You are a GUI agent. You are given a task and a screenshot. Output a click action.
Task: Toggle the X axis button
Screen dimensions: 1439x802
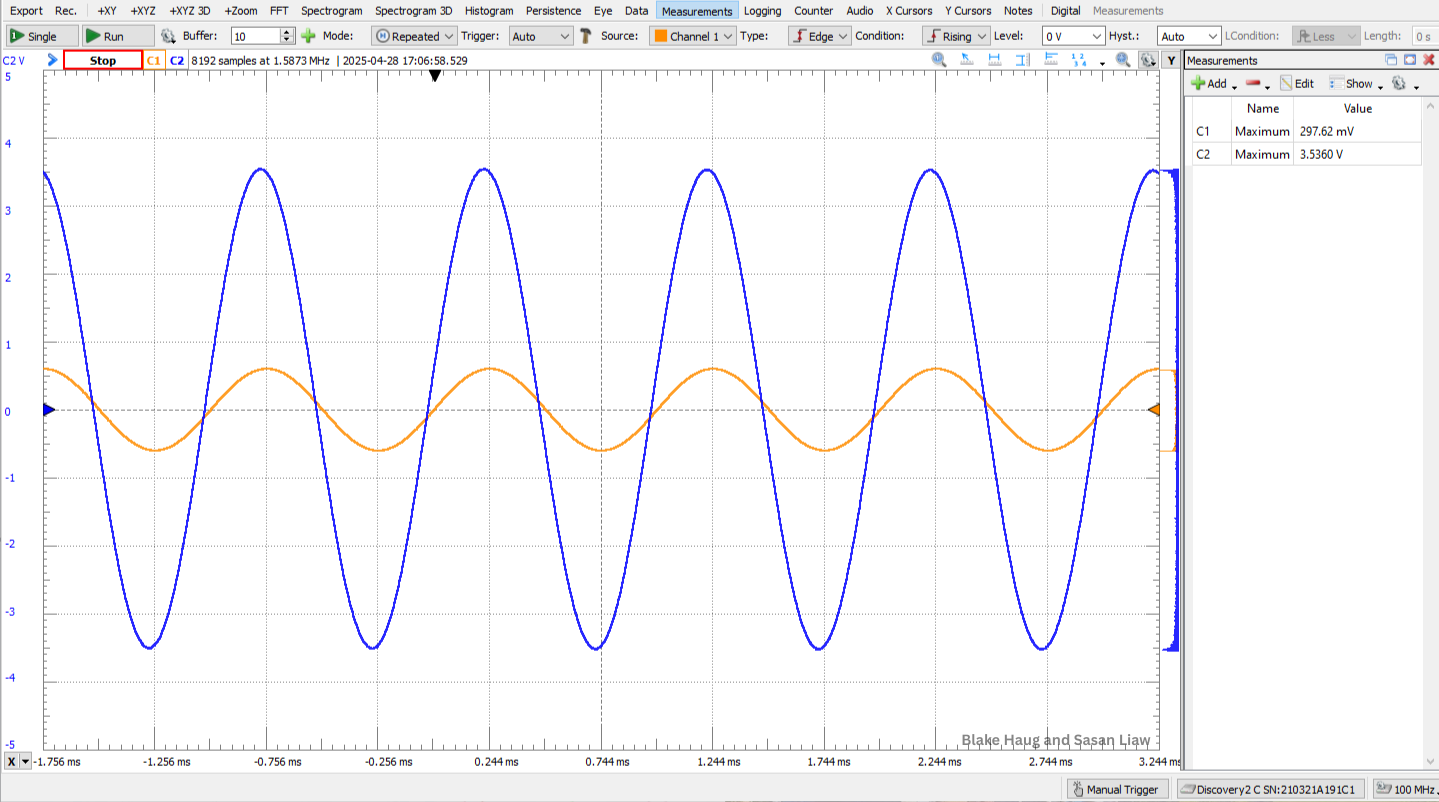11,761
